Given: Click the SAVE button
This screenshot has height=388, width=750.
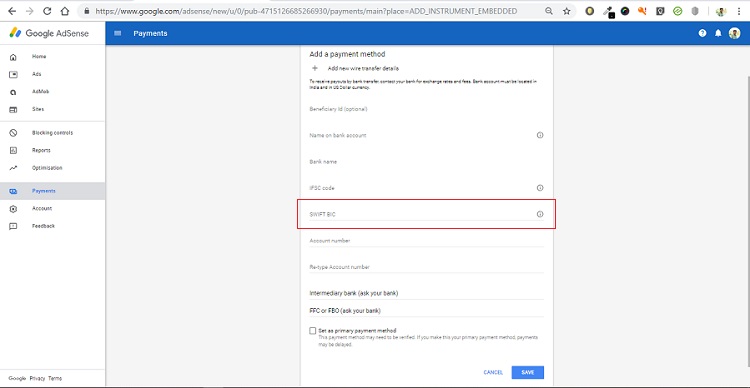Looking at the screenshot, I should coord(528,372).
